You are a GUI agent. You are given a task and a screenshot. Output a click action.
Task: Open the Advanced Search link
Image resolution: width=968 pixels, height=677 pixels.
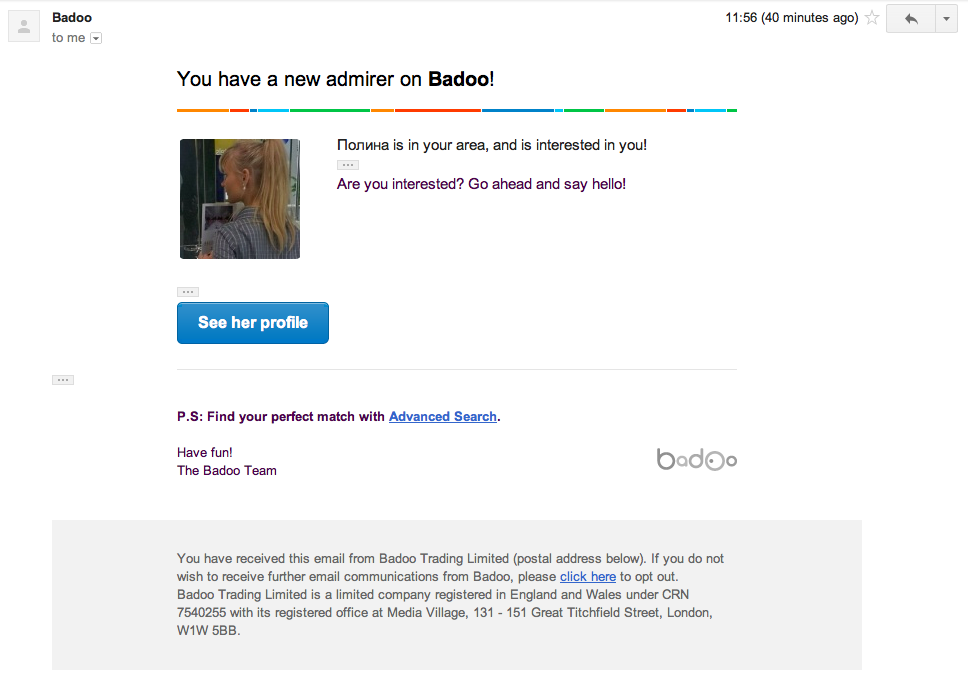point(443,417)
